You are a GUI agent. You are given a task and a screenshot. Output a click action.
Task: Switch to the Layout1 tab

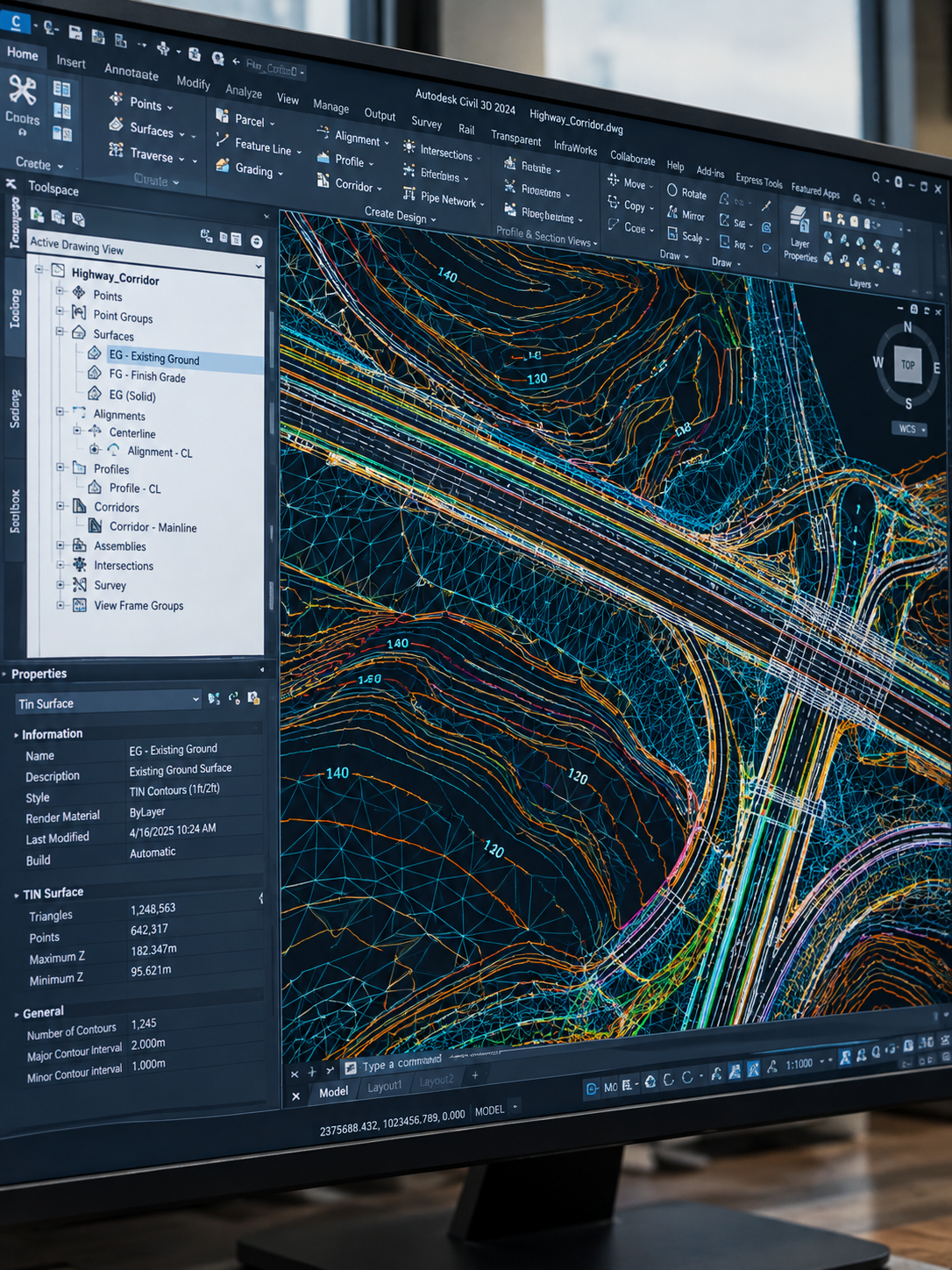pyautogui.click(x=384, y=1086)
